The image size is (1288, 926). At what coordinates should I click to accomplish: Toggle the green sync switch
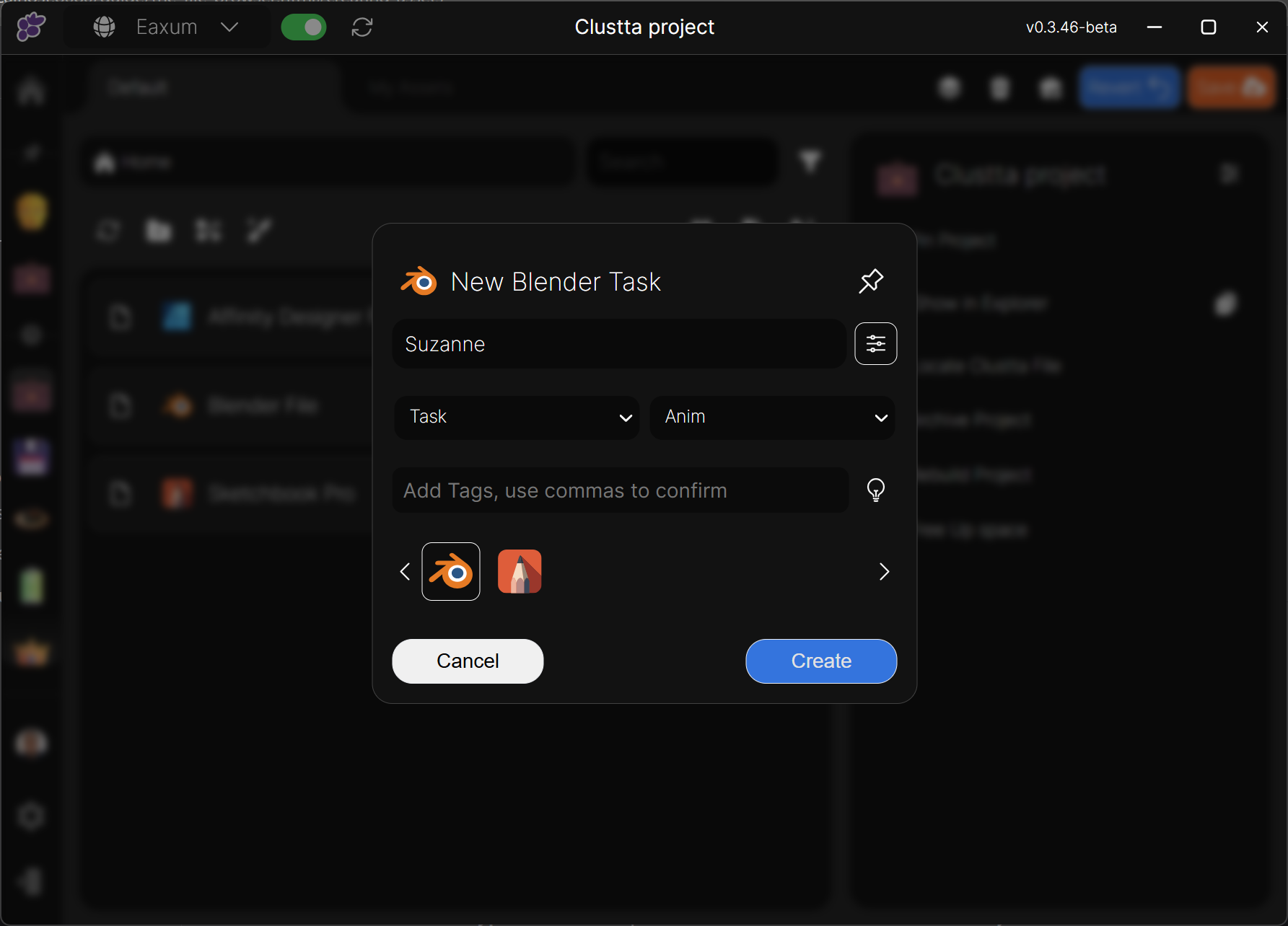(304, 27)
